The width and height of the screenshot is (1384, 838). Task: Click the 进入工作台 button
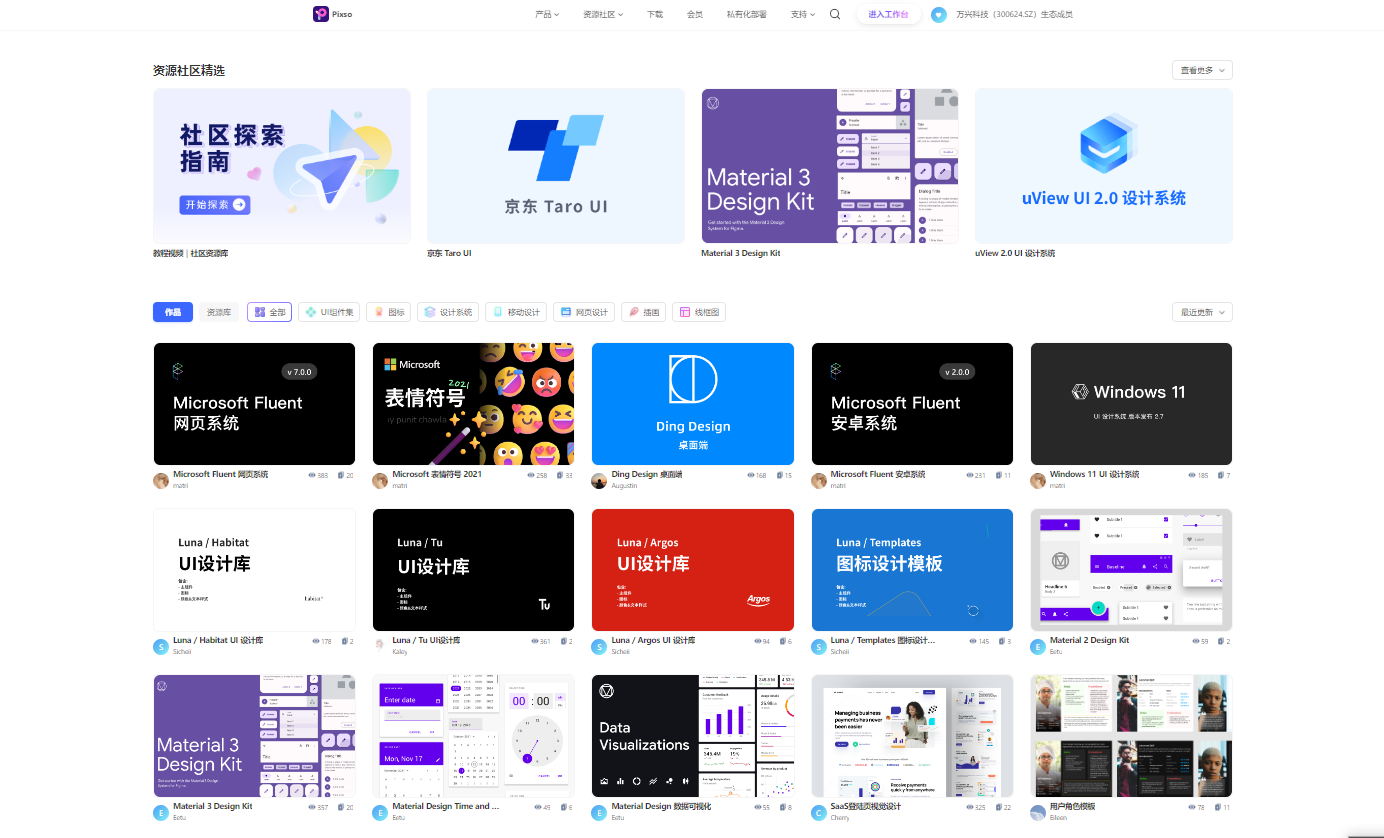pos(888,14)
